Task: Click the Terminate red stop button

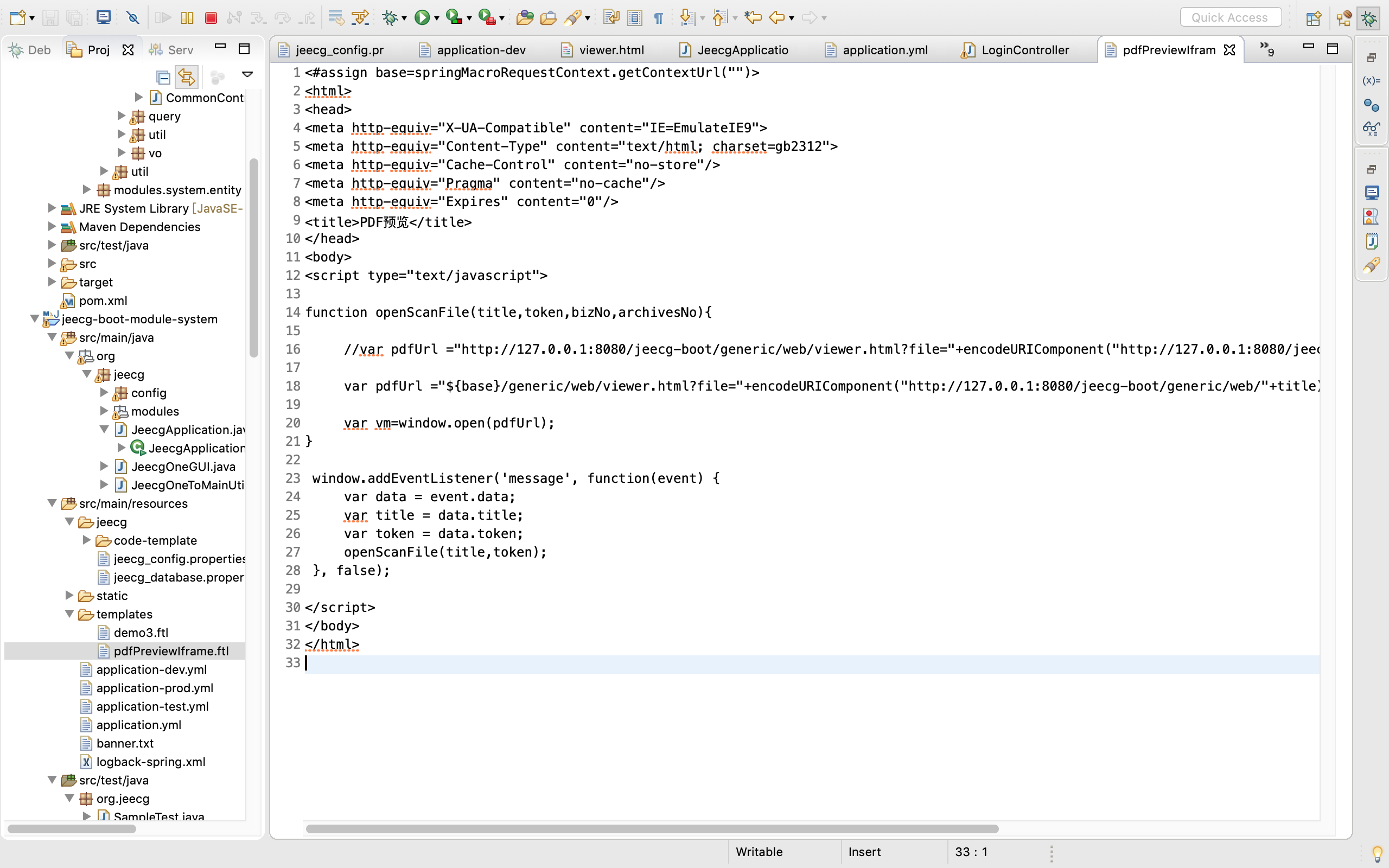Action: tap(211, 18)
